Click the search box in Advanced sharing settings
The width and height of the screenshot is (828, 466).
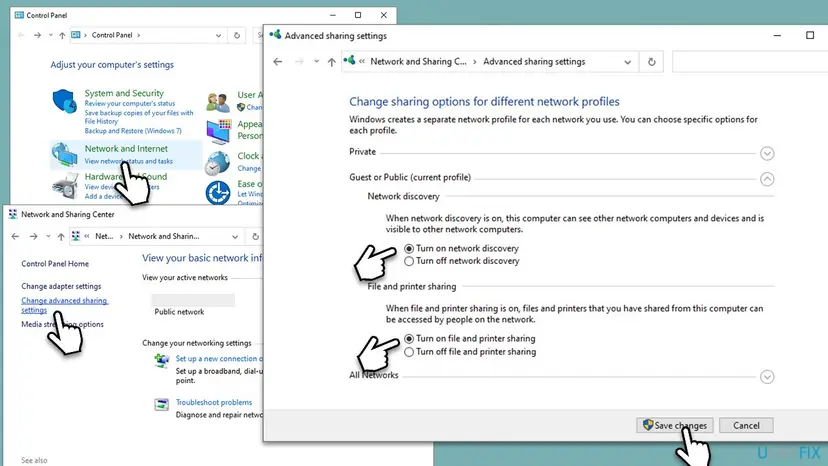tap(750, 62)
